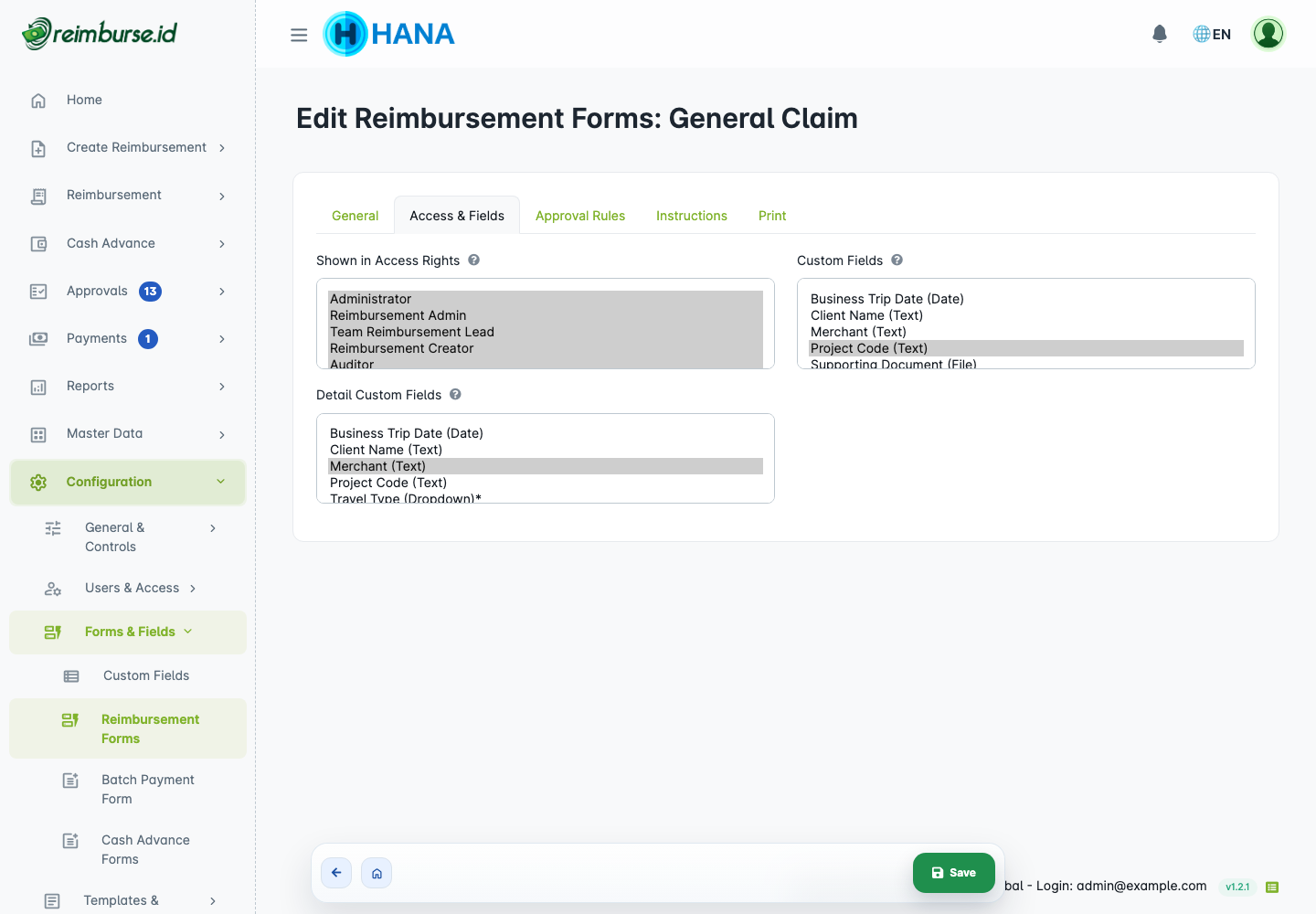Click the green icon beside version v1.2.1
Image resolution: width=1316 pixels, height=914 pixels.
[1272, 887]
